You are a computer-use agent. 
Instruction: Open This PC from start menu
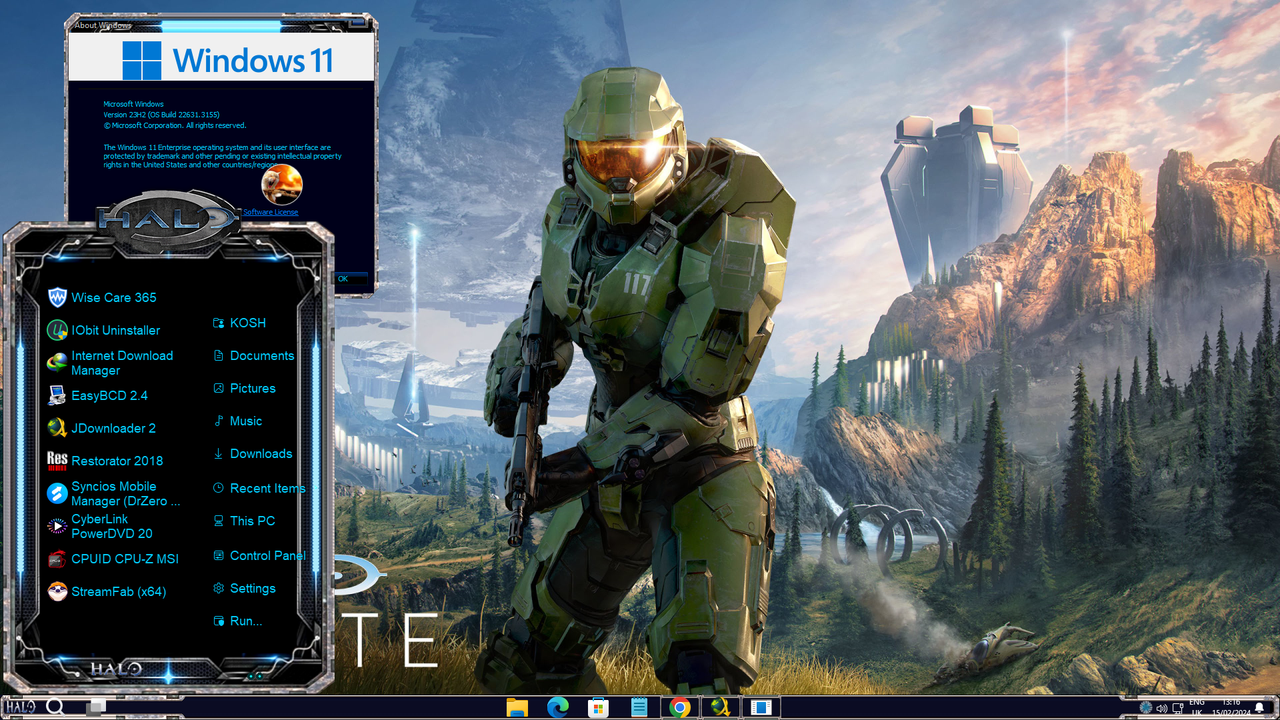pos(244,521)
